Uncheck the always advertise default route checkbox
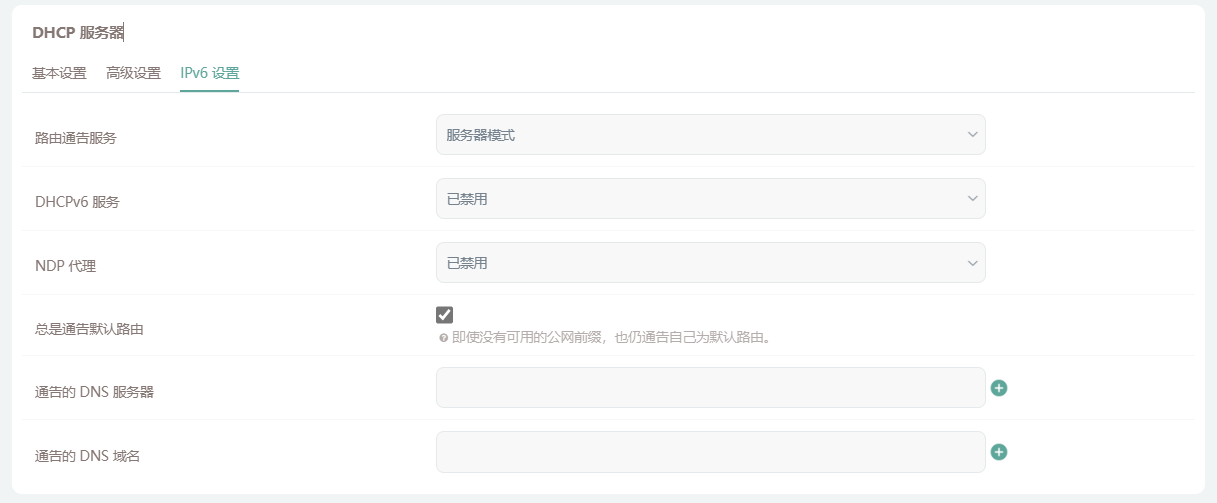Image resolution: width=1217 pixels, height=503 pixels. 444,315
